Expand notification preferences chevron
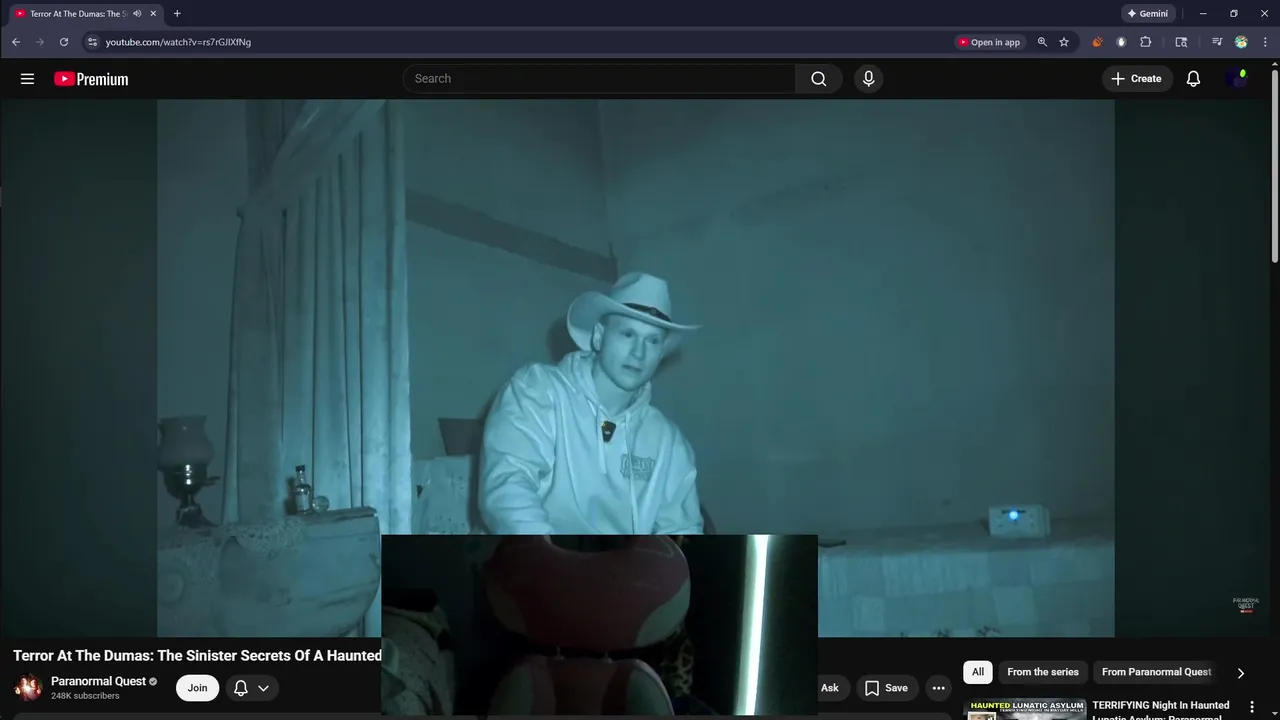Image resolution: width=1280 pixels, height=720 pixels. coord(263,688)
